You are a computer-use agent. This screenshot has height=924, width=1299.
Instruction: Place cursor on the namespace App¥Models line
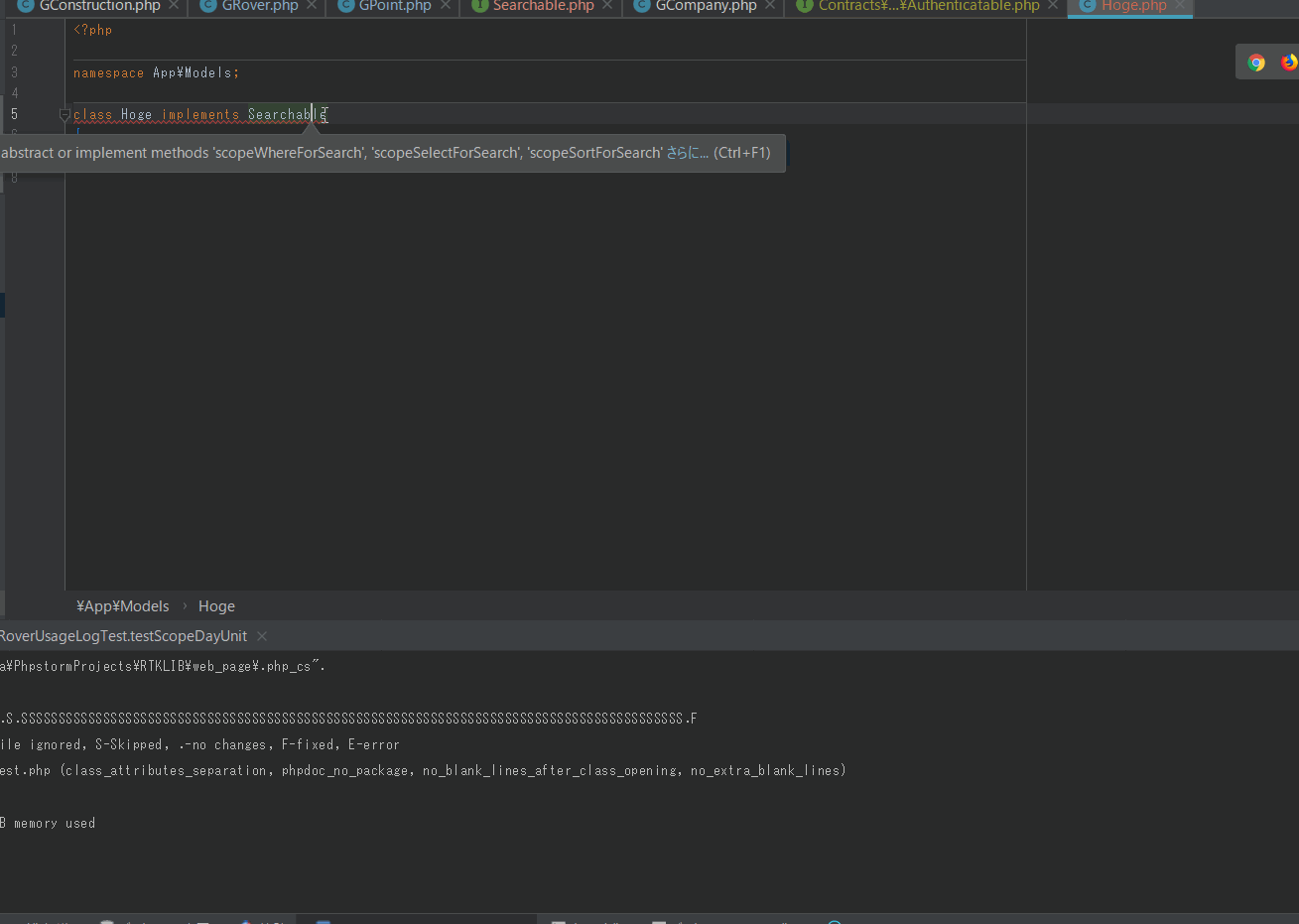click(156, 73)
